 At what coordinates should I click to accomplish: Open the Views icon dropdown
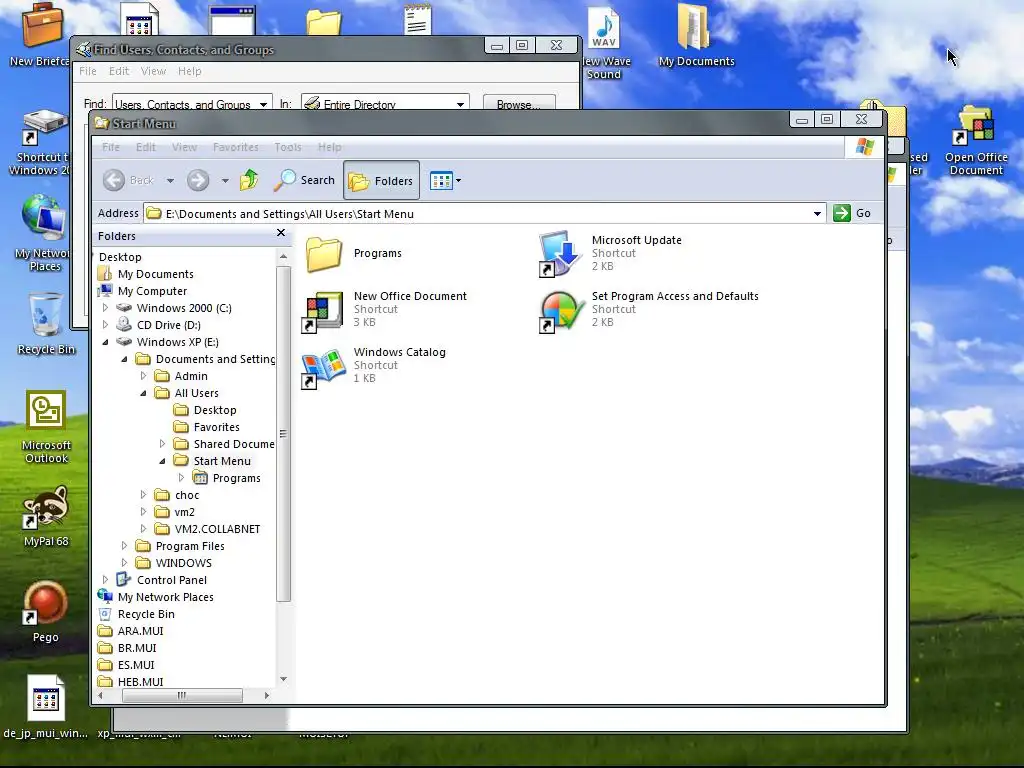(x=445, y=180)
